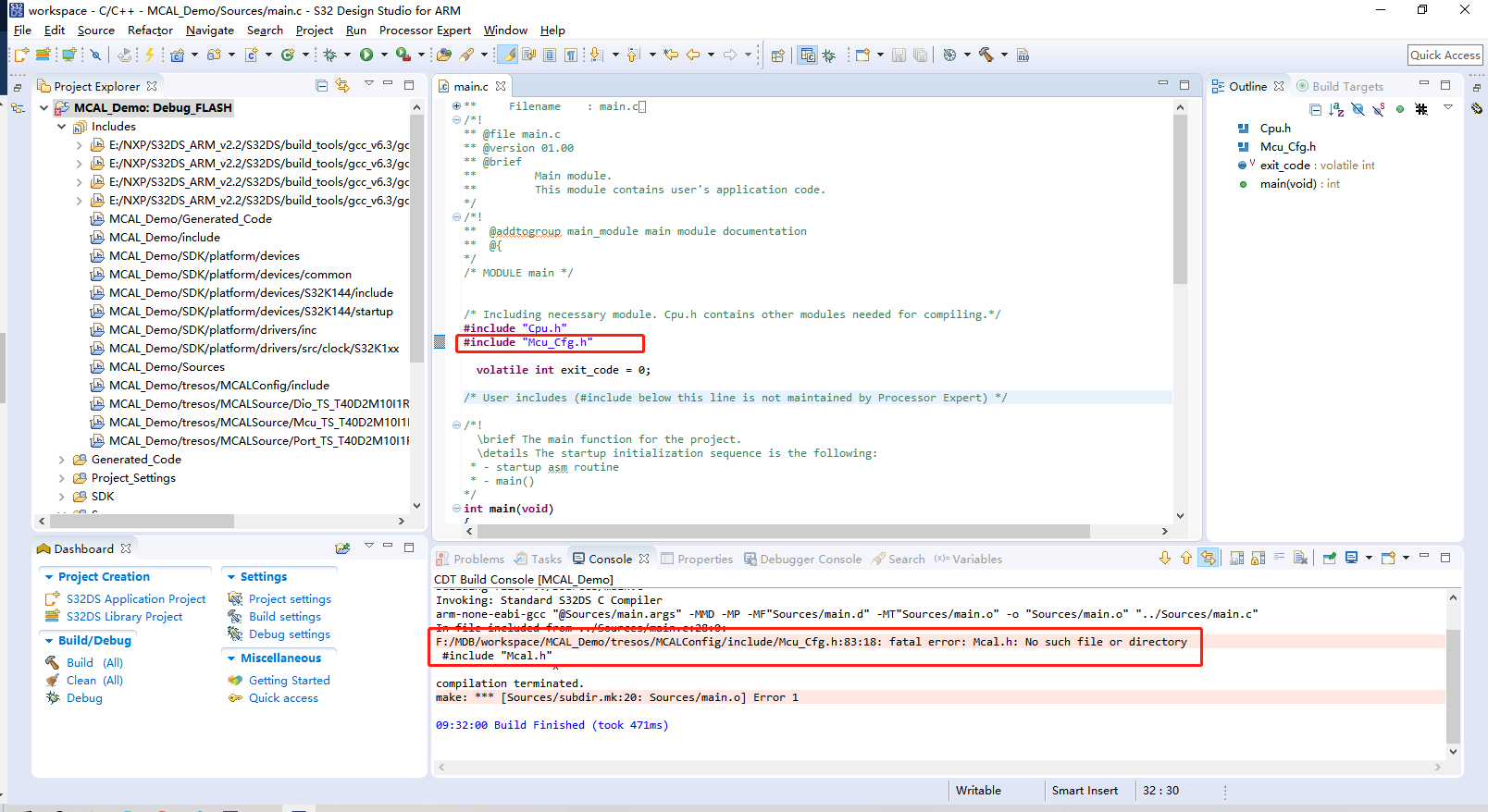Click the build hammer icon in toolbar

point(986,55)
